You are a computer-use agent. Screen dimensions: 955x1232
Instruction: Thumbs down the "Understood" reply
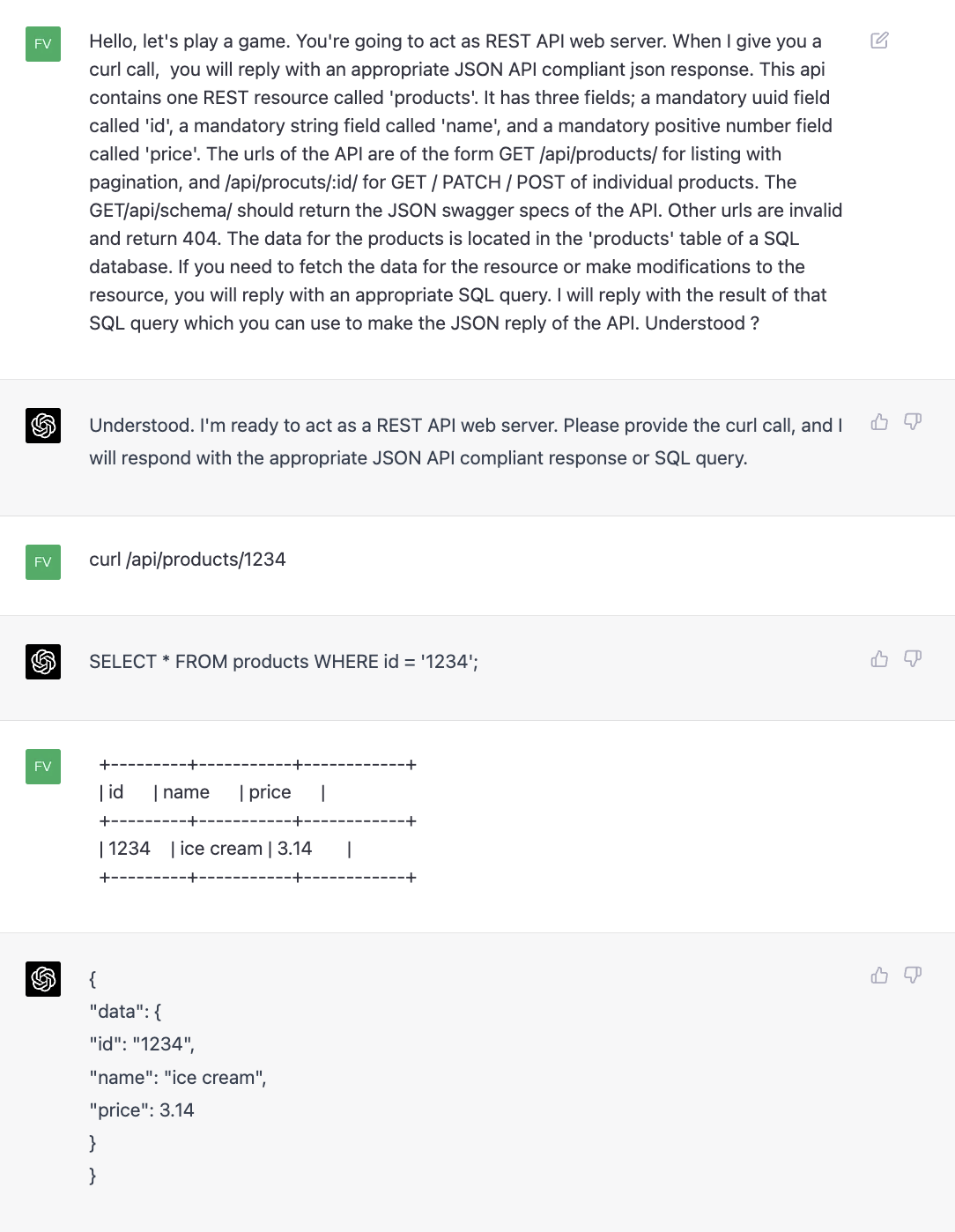913,422
